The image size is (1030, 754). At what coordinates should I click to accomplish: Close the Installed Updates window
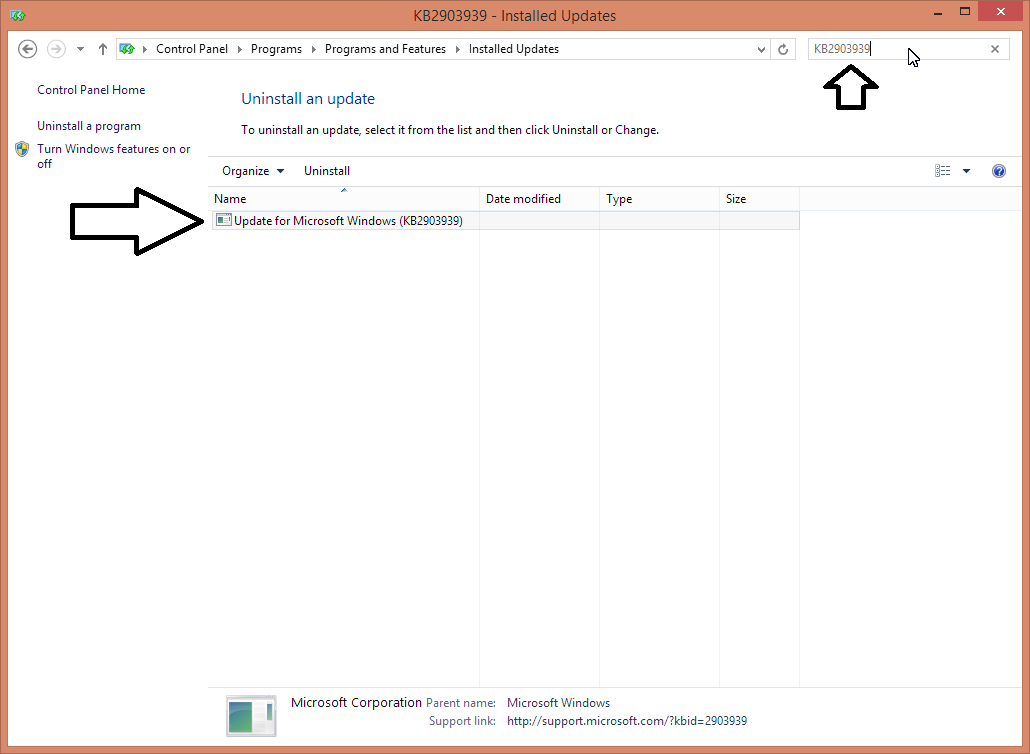pos(1000,12)
